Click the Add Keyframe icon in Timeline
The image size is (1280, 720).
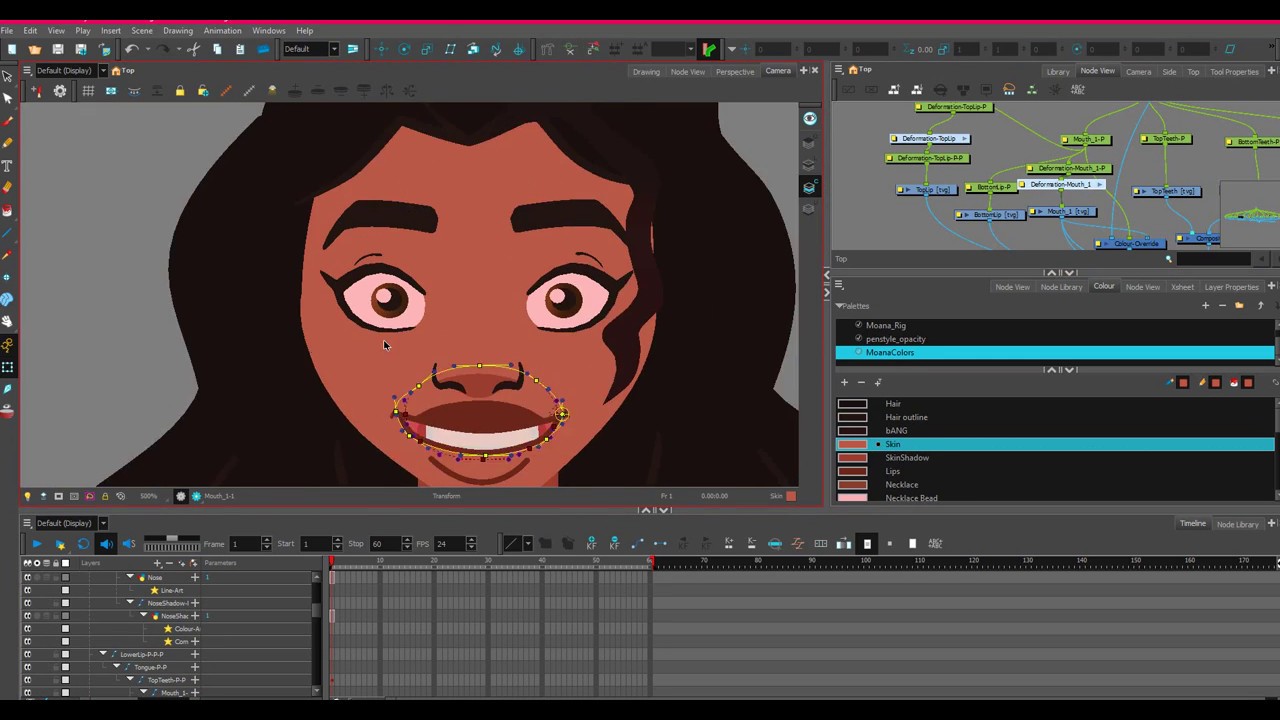pos(591,544)
